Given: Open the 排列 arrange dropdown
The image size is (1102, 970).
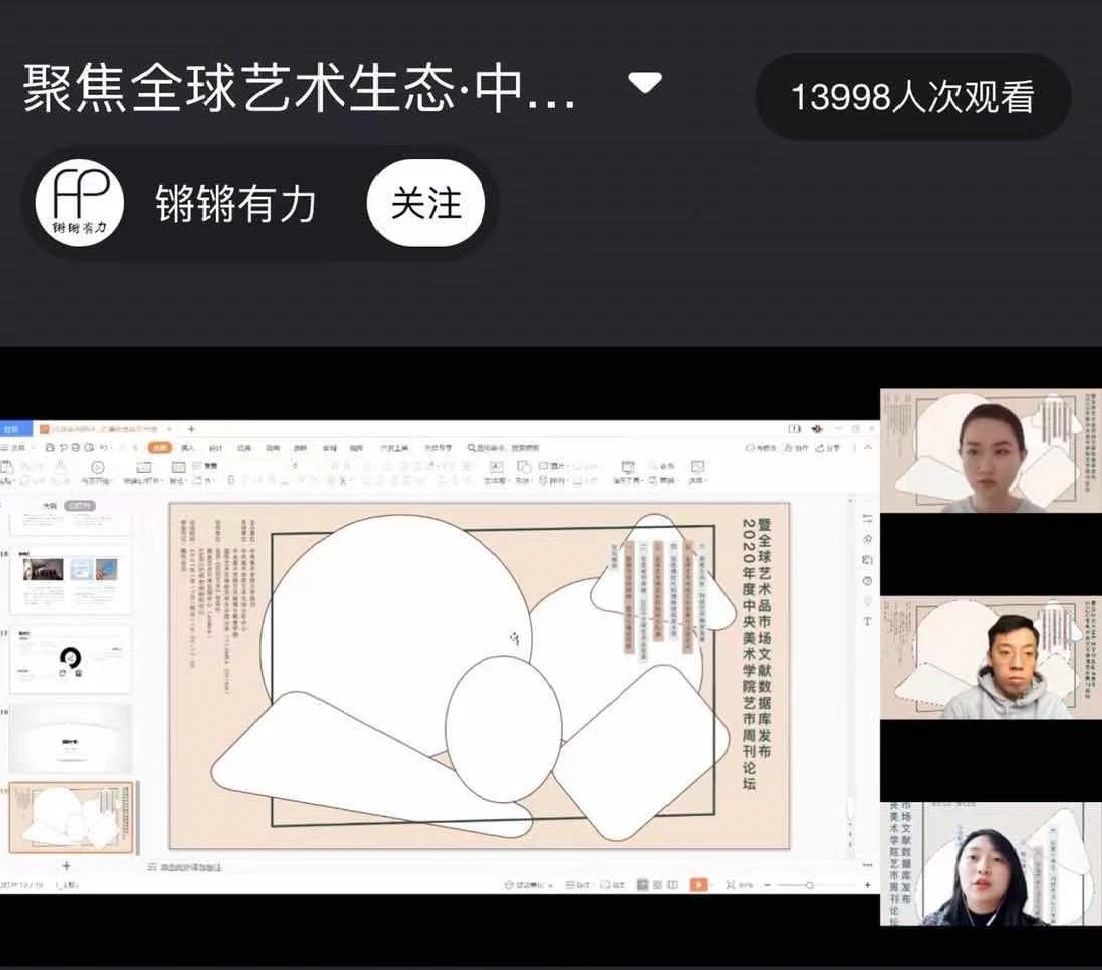Looking at the screenshot, I should tap(555, 481).
